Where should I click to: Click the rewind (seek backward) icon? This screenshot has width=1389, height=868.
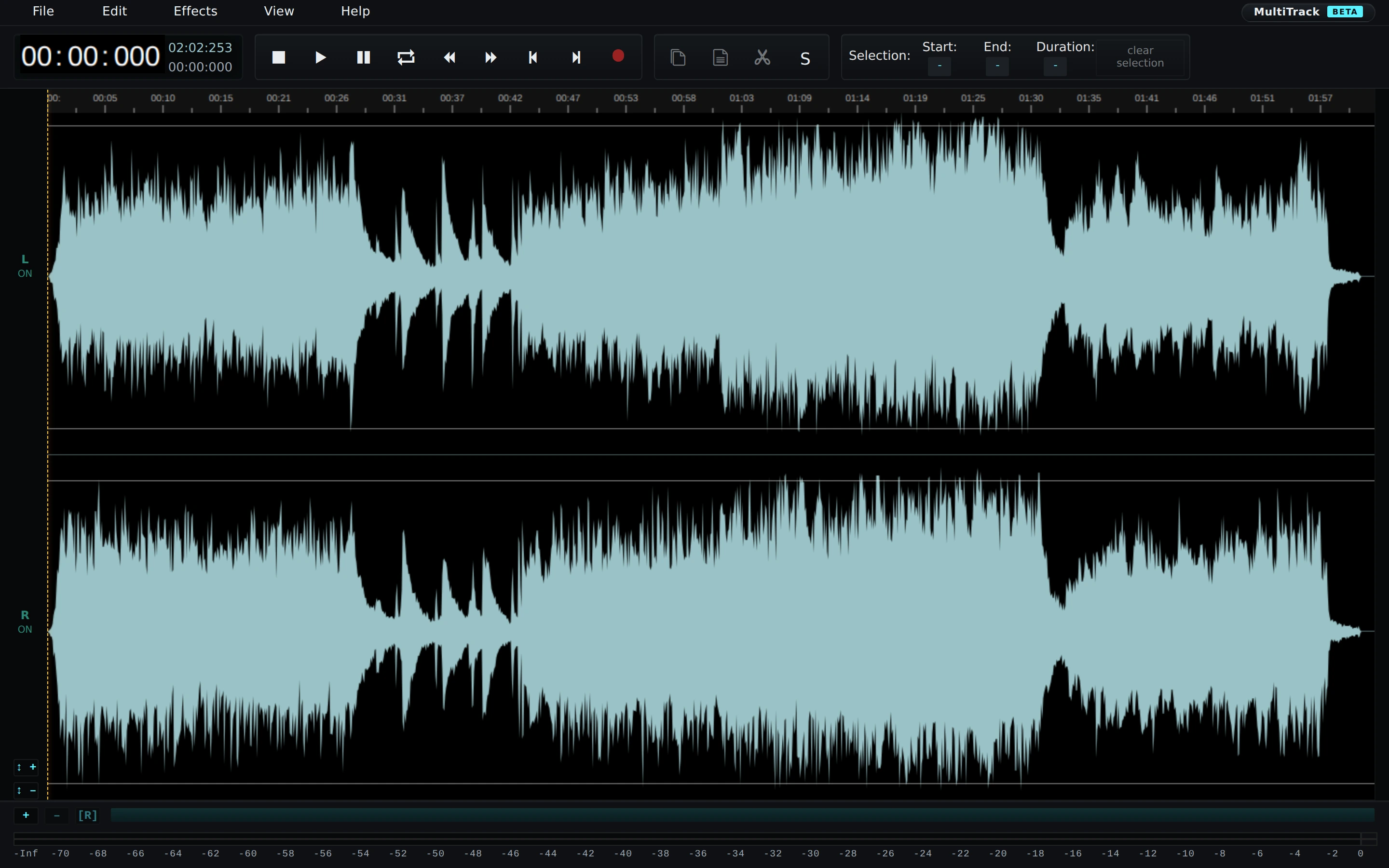[449, 57]
